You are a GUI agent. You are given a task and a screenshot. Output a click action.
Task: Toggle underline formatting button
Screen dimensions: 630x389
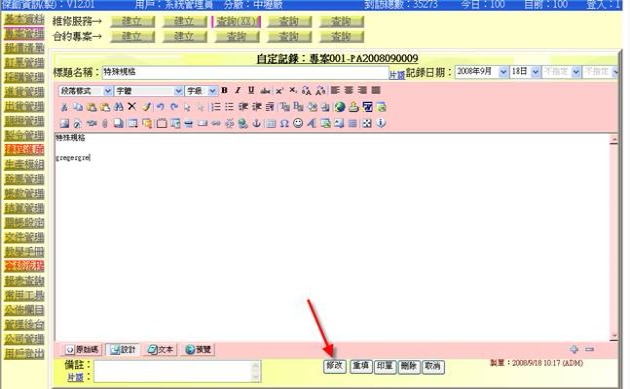click(x=251, y=90)
